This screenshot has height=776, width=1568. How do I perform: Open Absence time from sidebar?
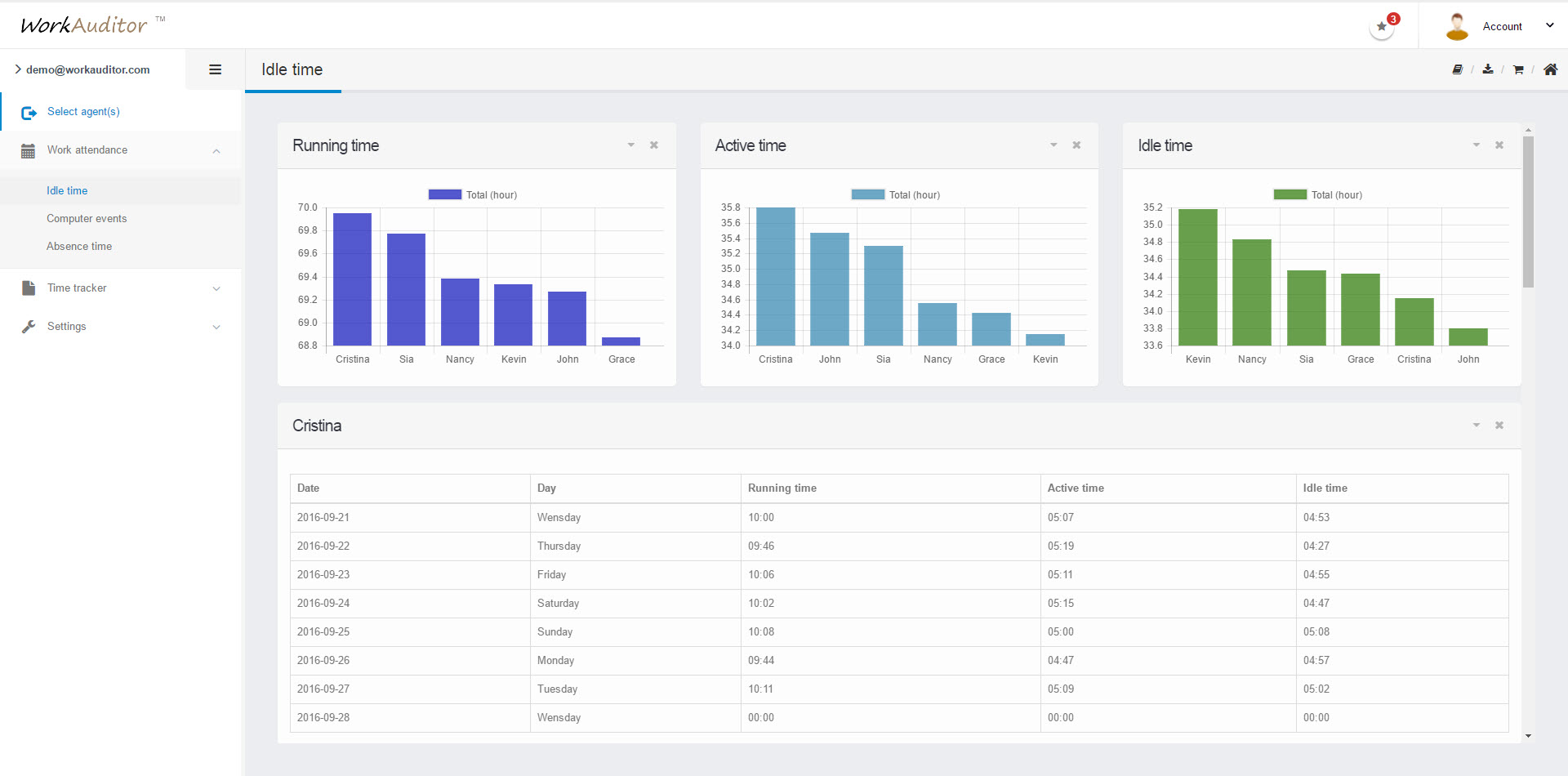click(79, 247)
